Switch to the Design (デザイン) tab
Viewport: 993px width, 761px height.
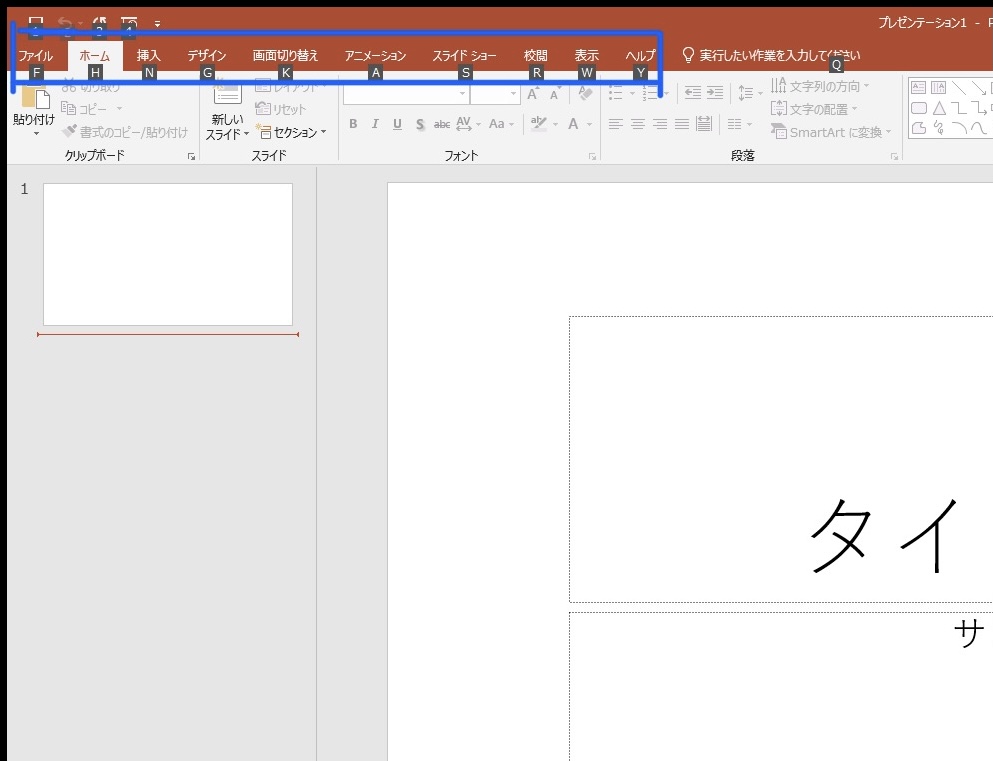[206, 56]
